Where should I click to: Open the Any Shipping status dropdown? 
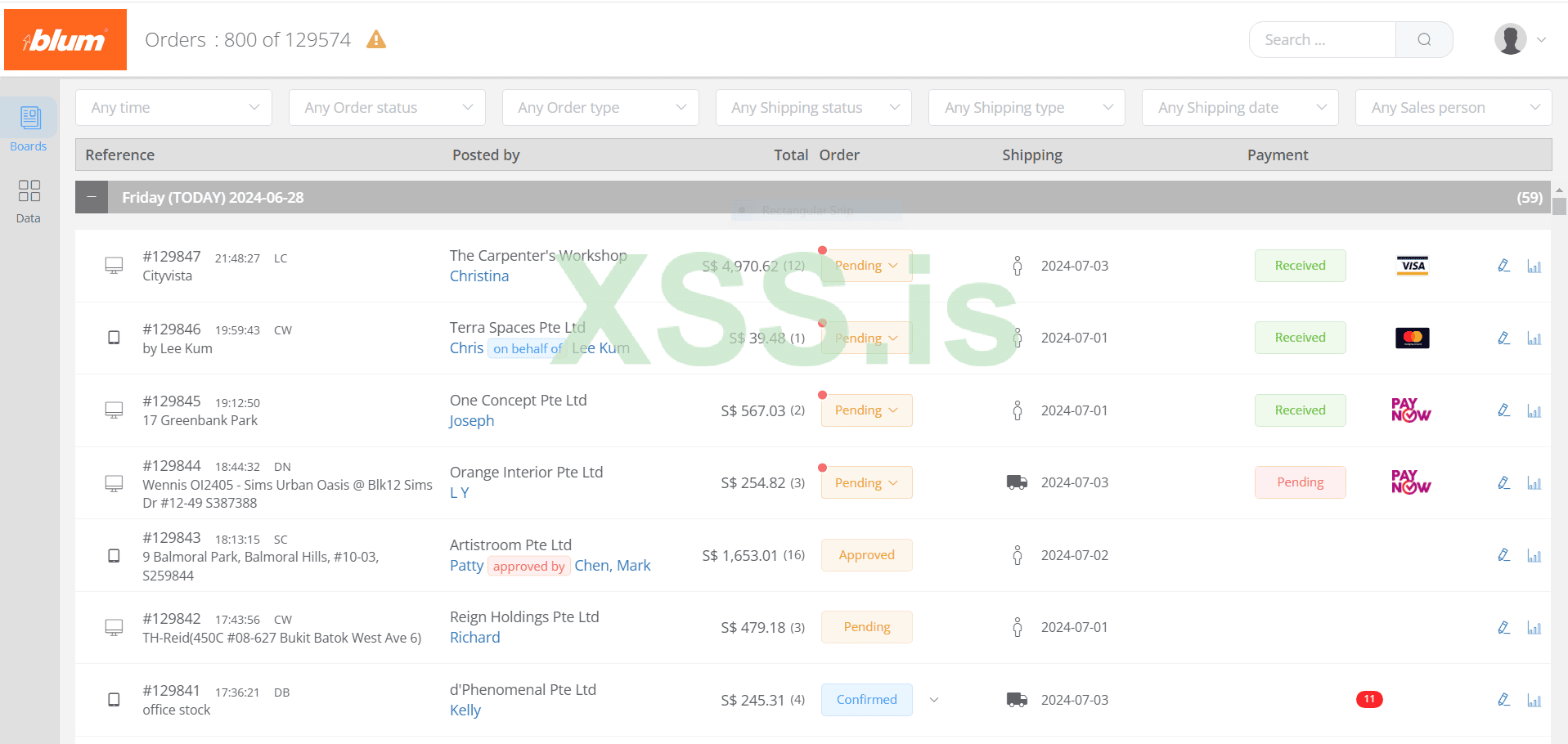coord(814,107)
